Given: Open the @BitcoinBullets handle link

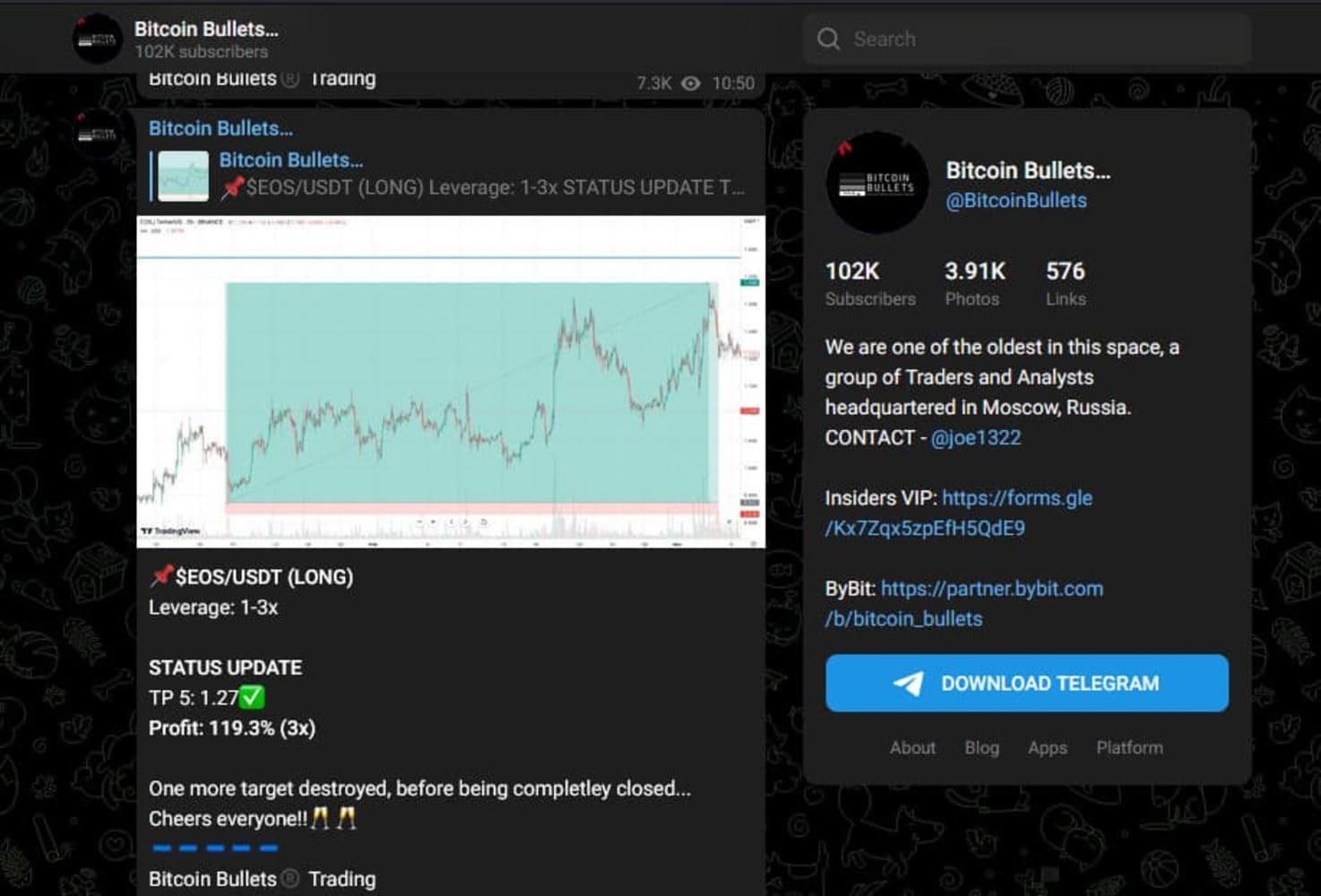Looking at the screenshot, I should point(1016,201).
